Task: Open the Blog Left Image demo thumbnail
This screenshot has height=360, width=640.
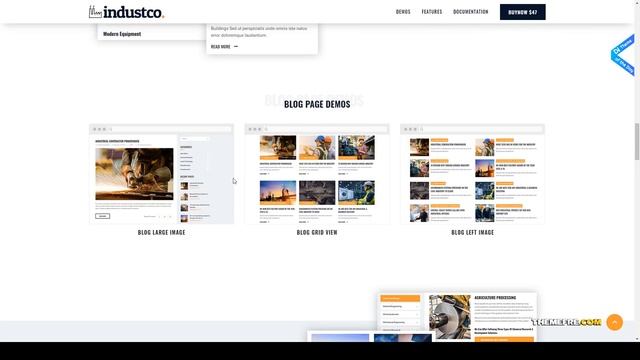Action: tap(472, 174)
